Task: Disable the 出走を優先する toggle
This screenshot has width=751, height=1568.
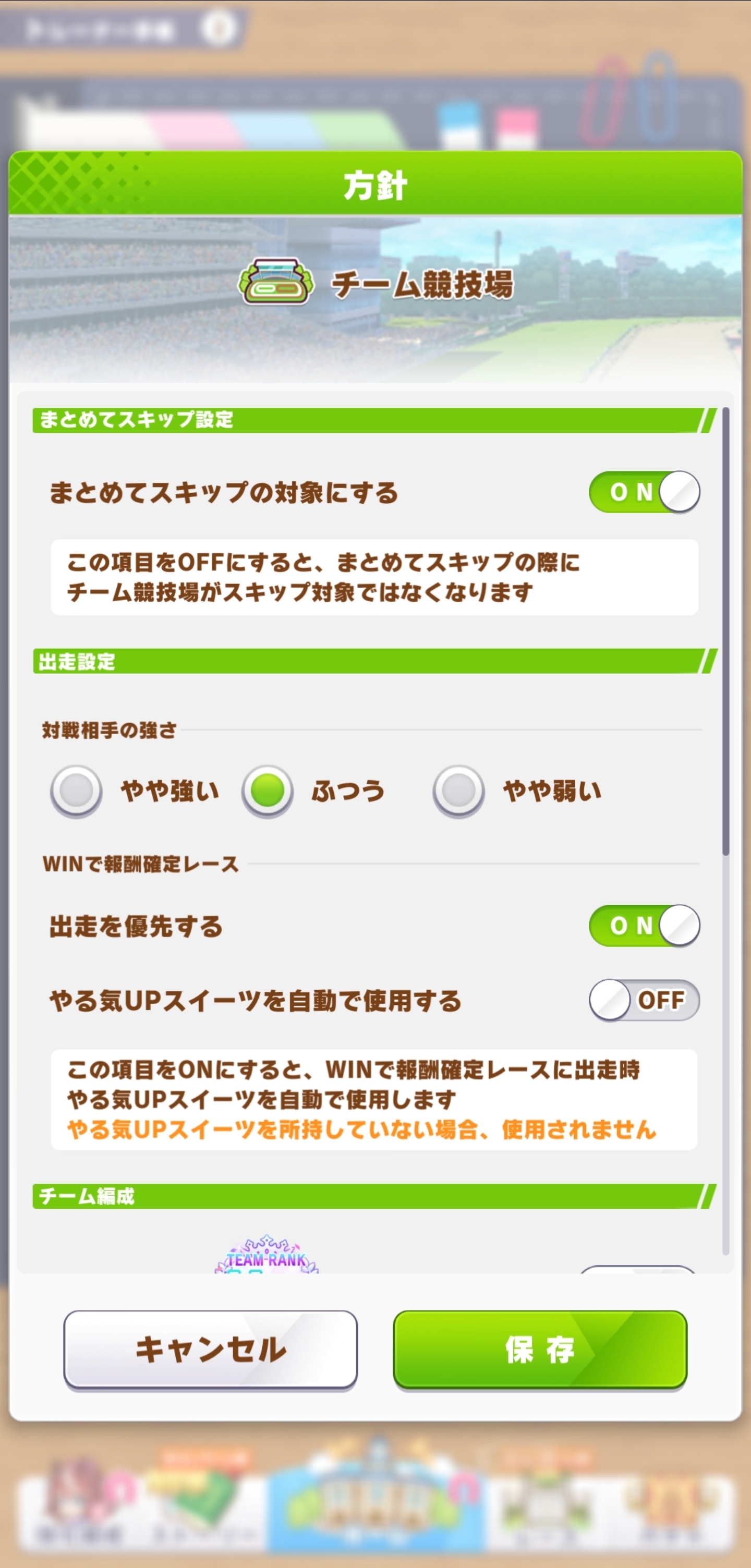Action: pos(644,926)
